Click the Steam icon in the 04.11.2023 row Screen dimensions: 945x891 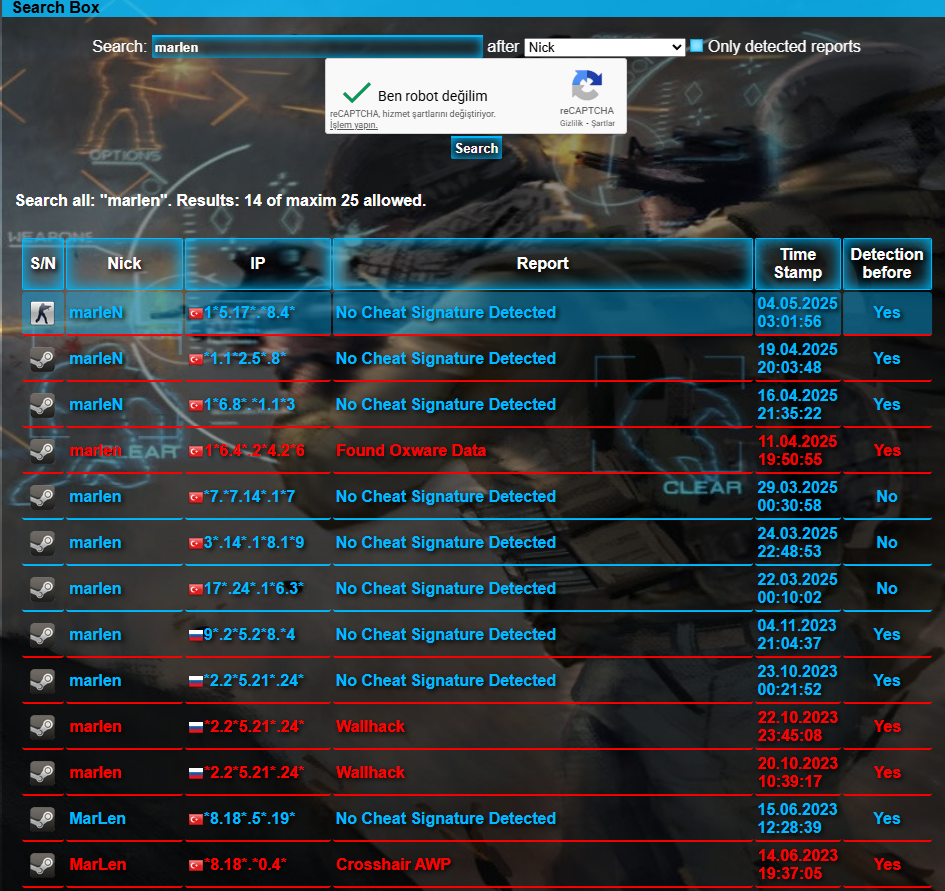point(43,634)
